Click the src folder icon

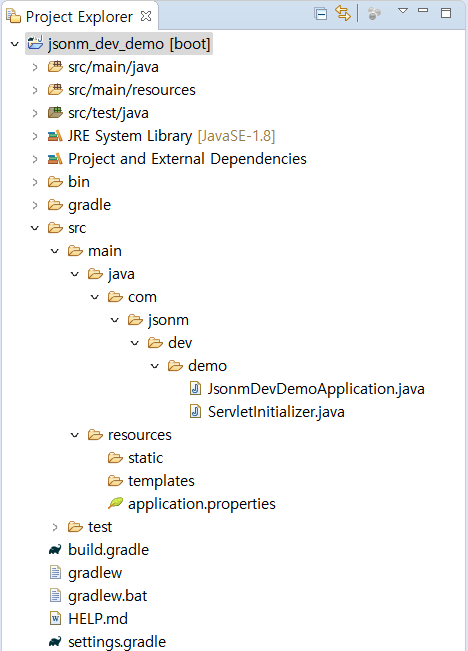pyautogui.click(x=55, y=228)
